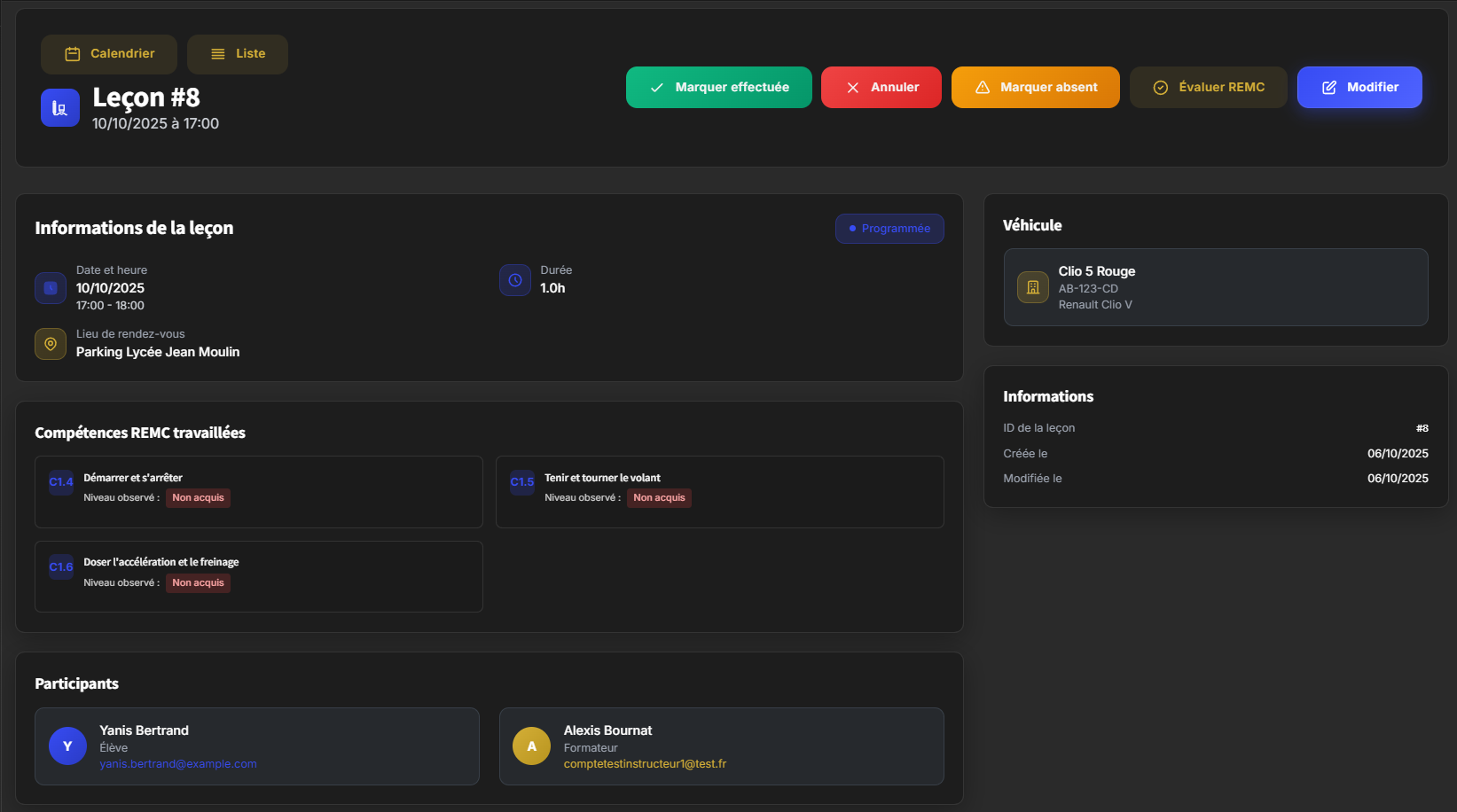
Task: Click the blue Modifier button
Action: 1359,87
